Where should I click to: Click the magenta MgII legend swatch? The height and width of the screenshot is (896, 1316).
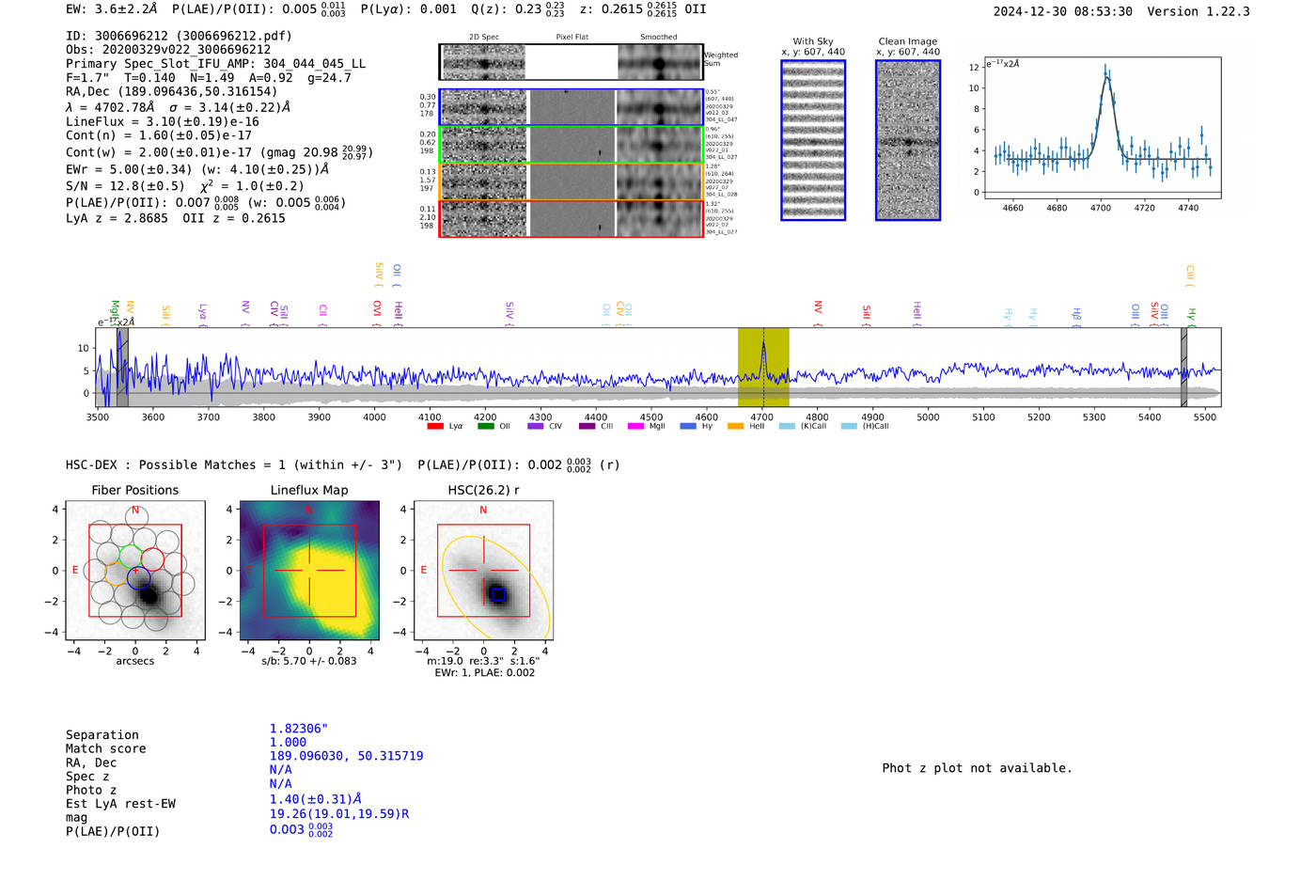[x=635, y=426]
